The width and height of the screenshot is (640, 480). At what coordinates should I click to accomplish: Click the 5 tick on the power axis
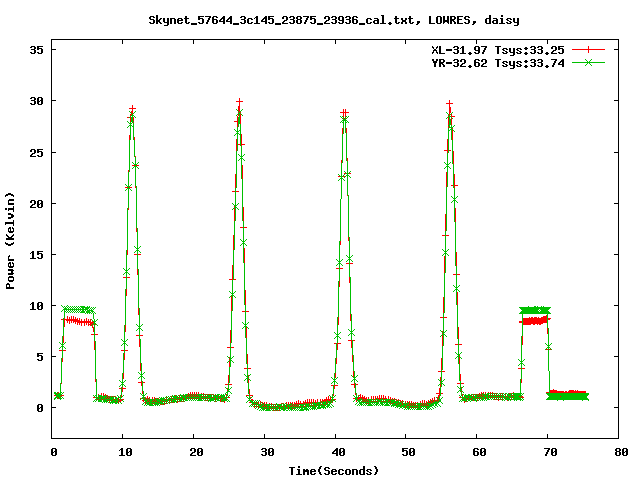point(40,357)
